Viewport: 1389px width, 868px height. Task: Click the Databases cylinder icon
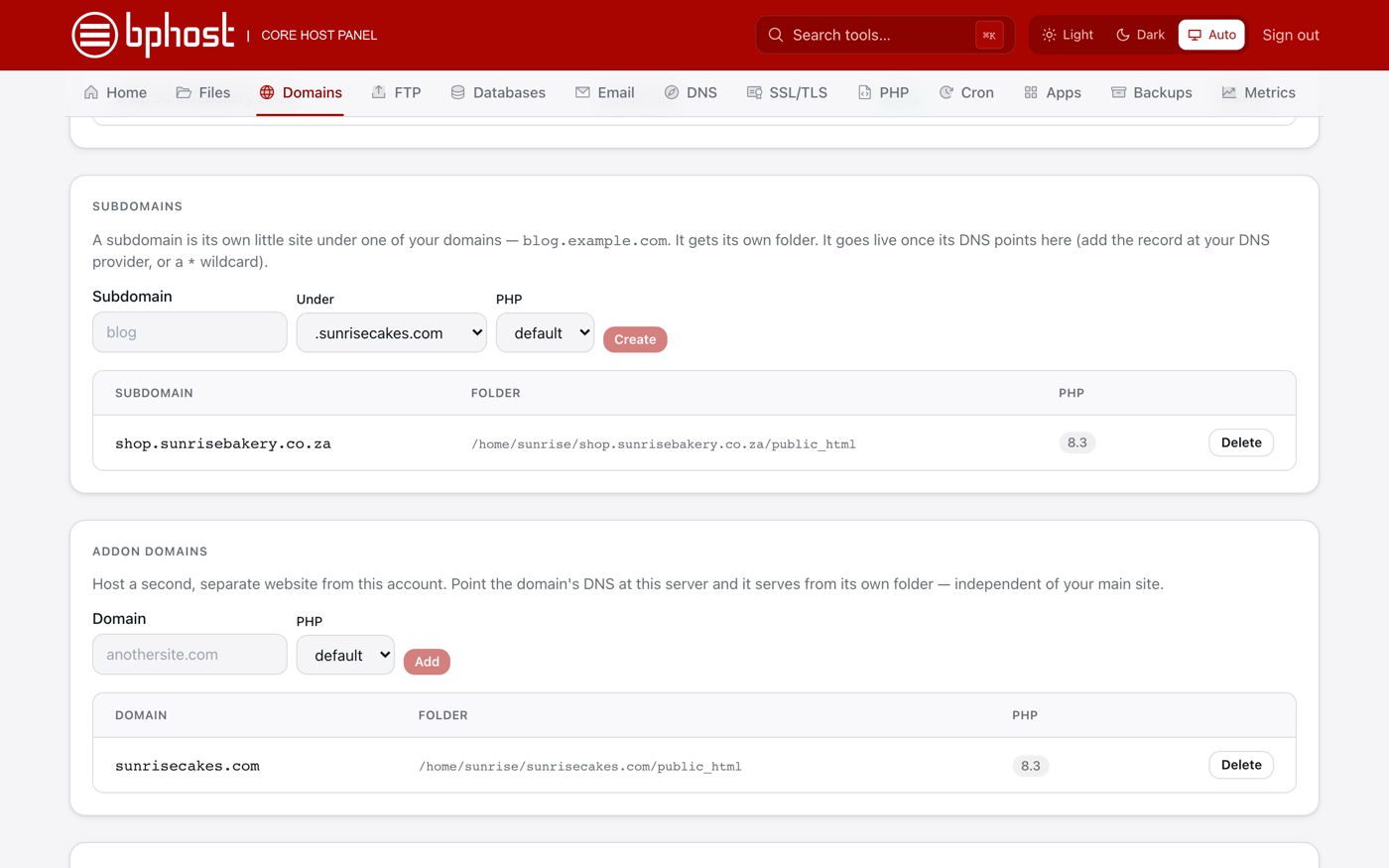click(457, 92)
